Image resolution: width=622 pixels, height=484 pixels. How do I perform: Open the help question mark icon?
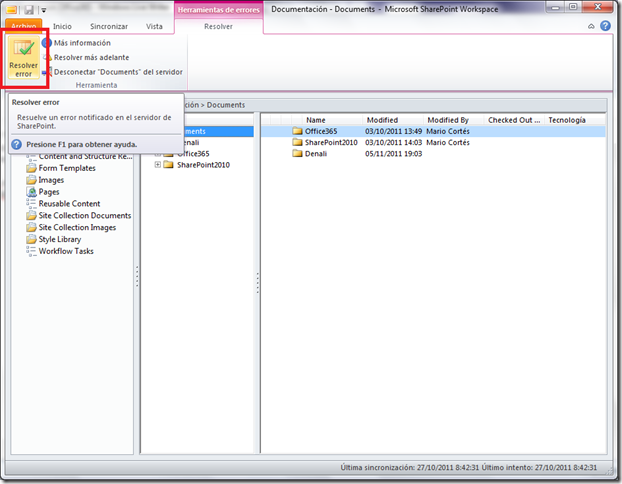[605, 26]
